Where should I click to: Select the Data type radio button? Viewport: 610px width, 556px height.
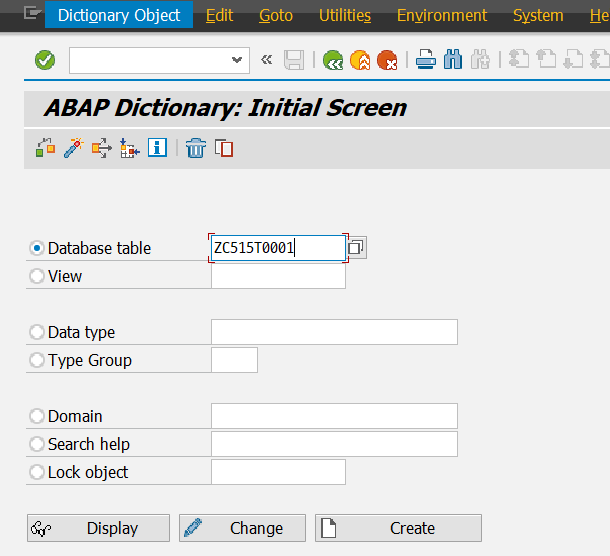37,332
